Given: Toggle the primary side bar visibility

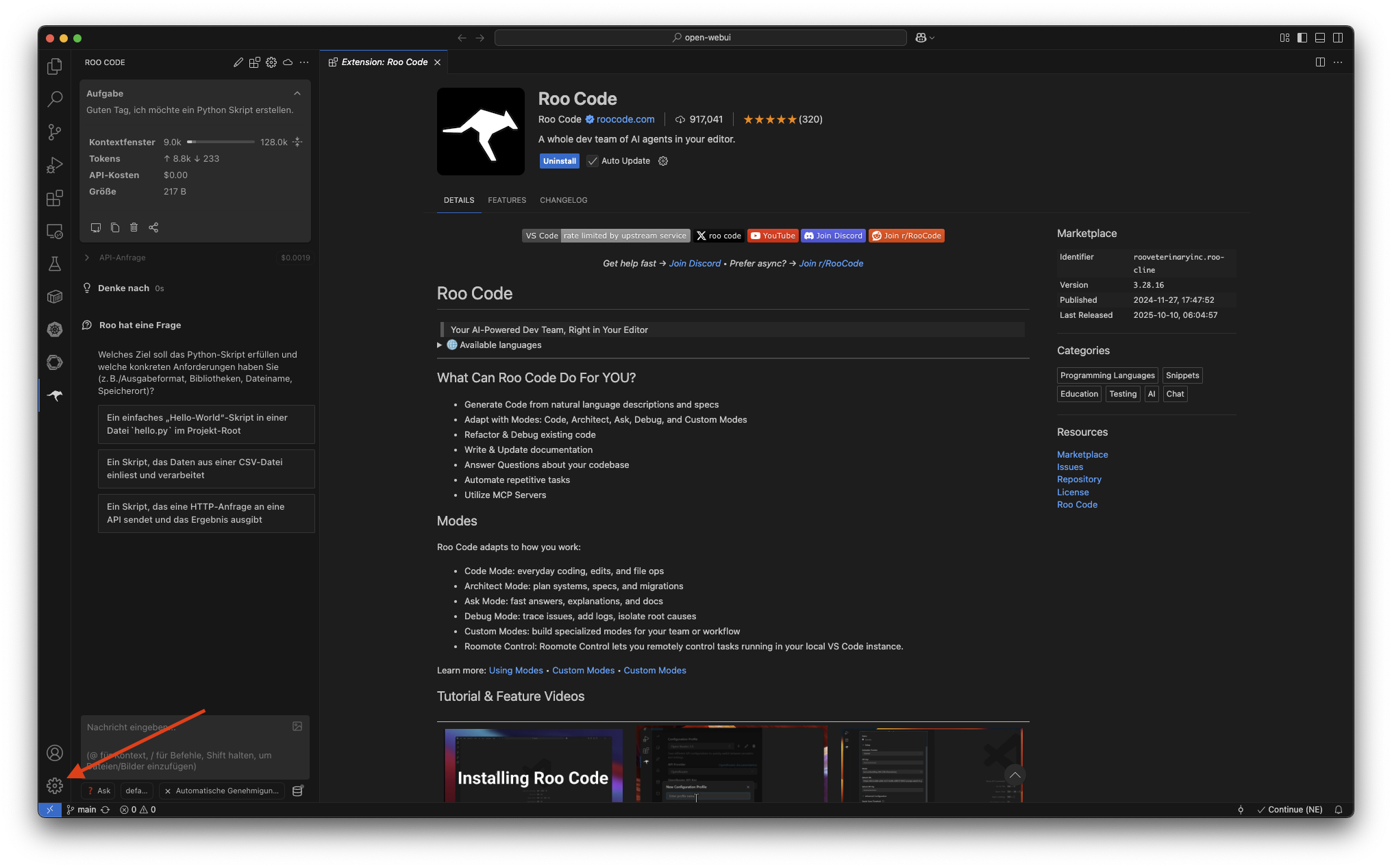Looking at the screenshot, I should tap(1302, 38).
